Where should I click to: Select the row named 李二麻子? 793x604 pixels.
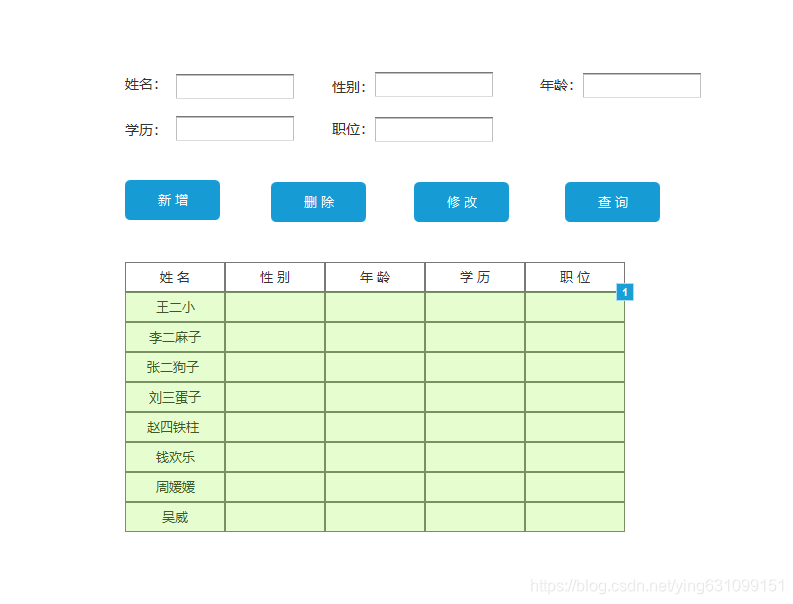click(375, 337)
